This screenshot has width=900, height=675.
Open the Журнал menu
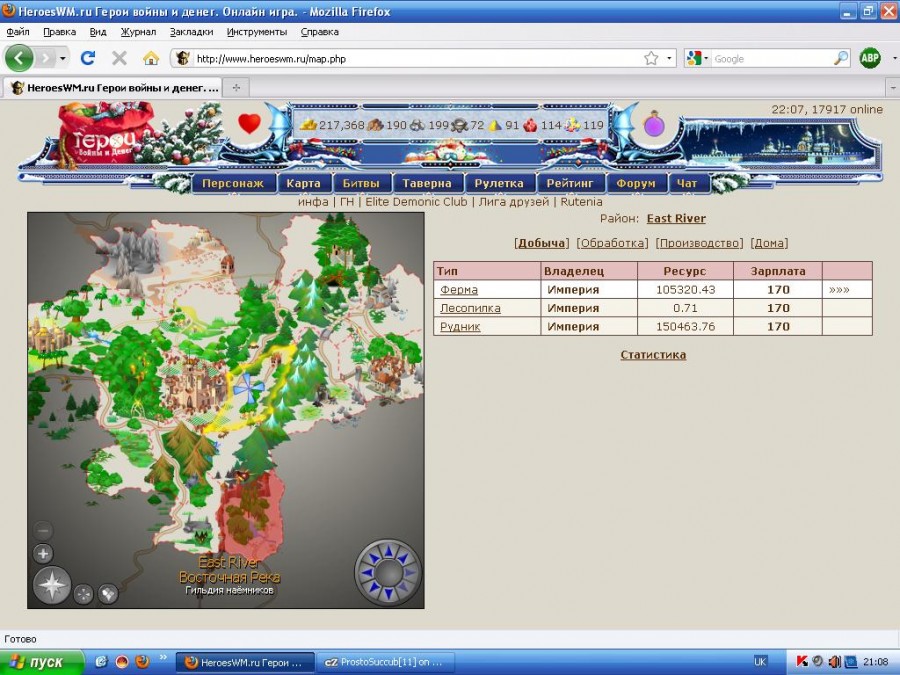click(138, 32)
